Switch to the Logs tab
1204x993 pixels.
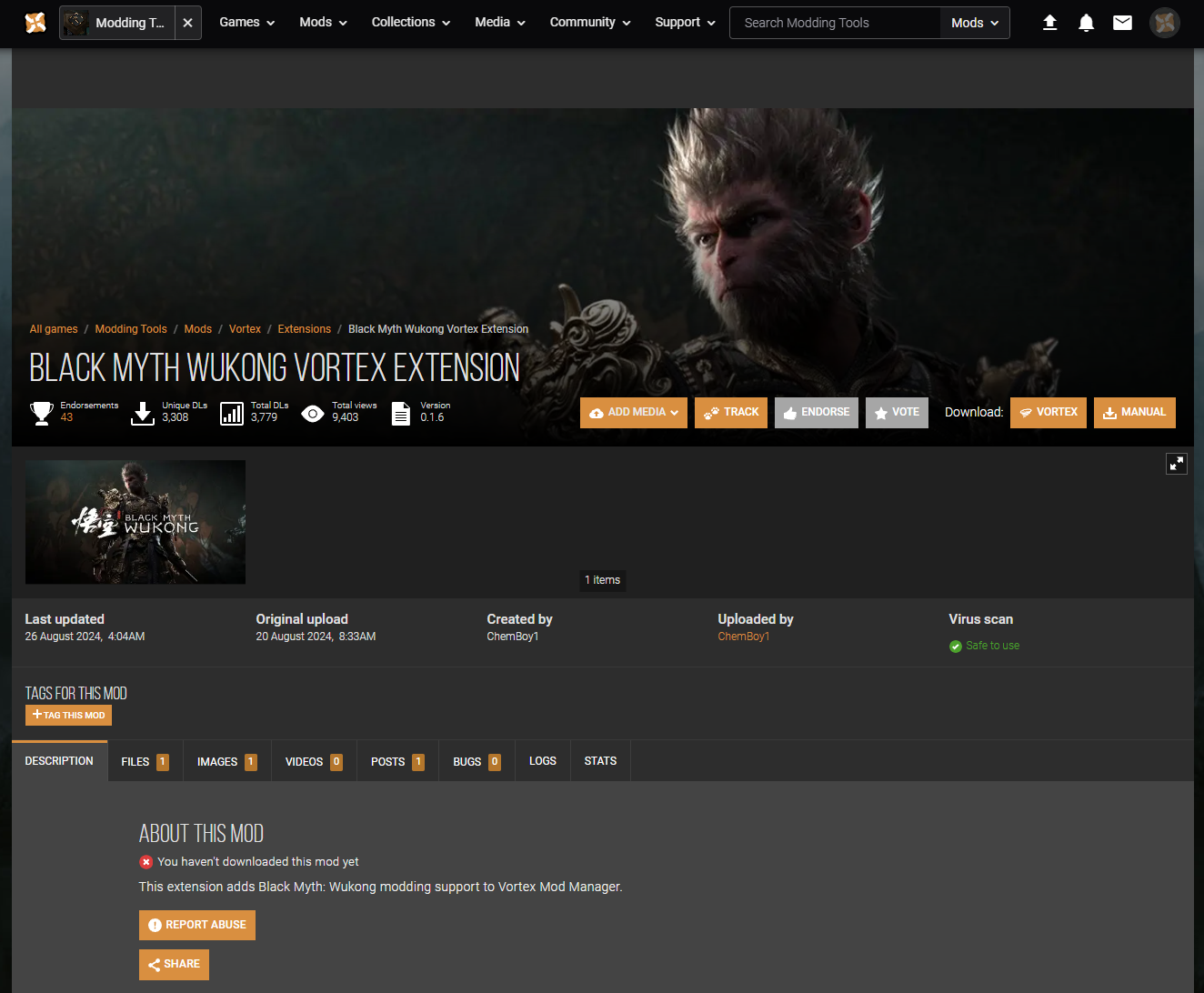[x=543, y=761]
